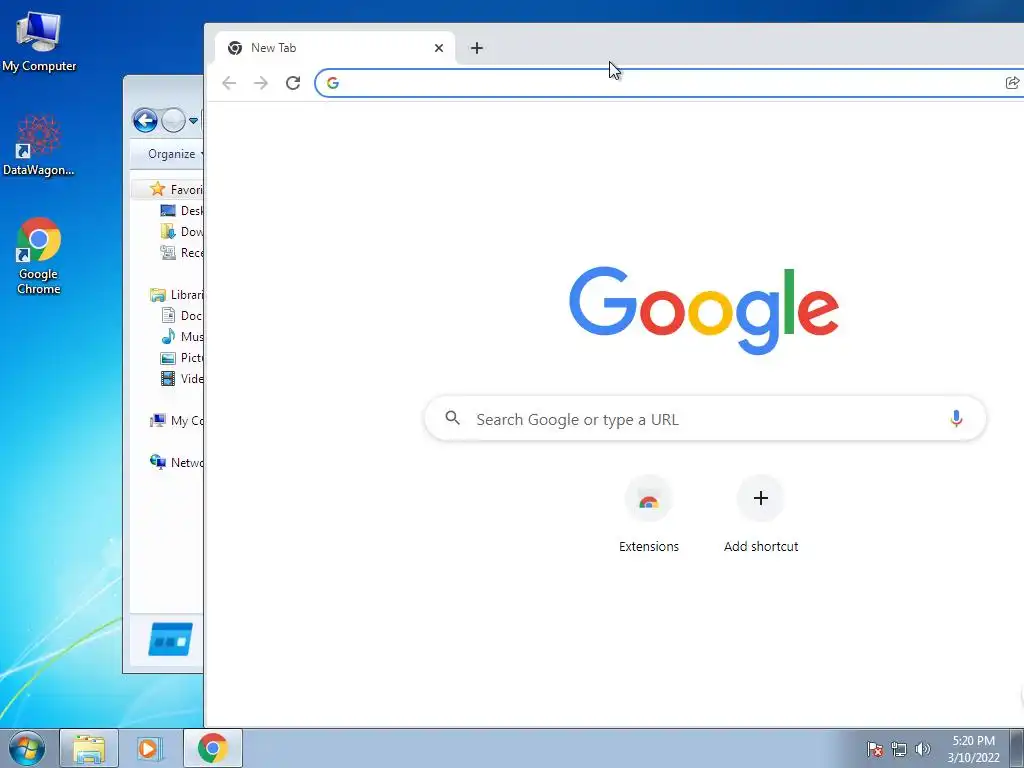
Task: Start voice search with the microphone icon
Action: pos(955,419)
